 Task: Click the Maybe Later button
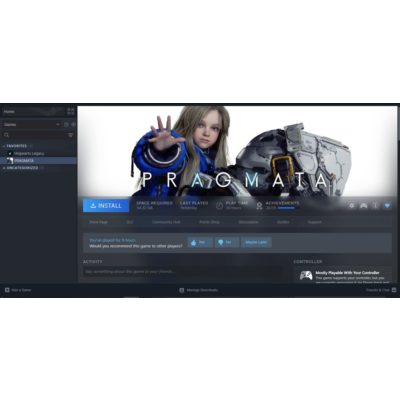click(x=256, y=242)
